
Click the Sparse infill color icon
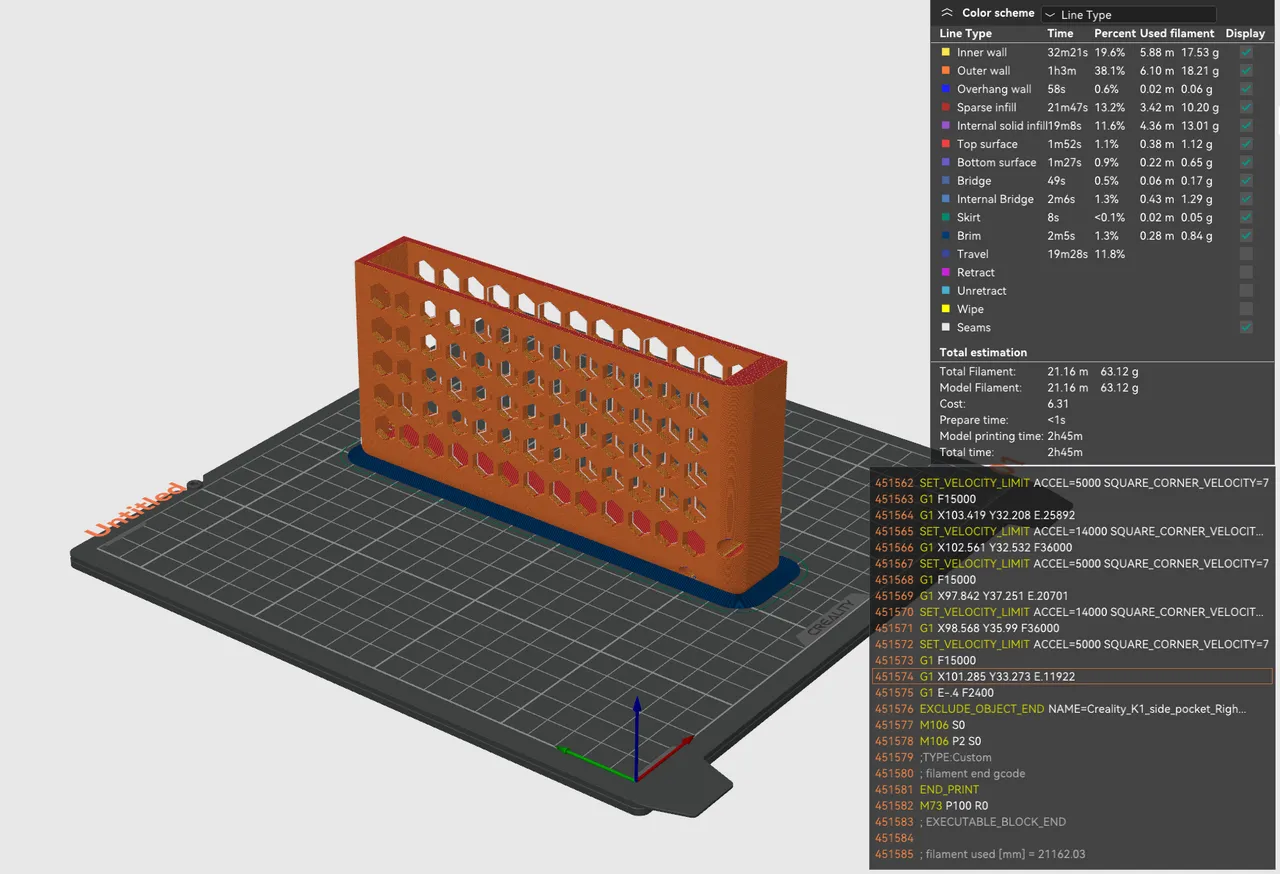tap(944, 107)
